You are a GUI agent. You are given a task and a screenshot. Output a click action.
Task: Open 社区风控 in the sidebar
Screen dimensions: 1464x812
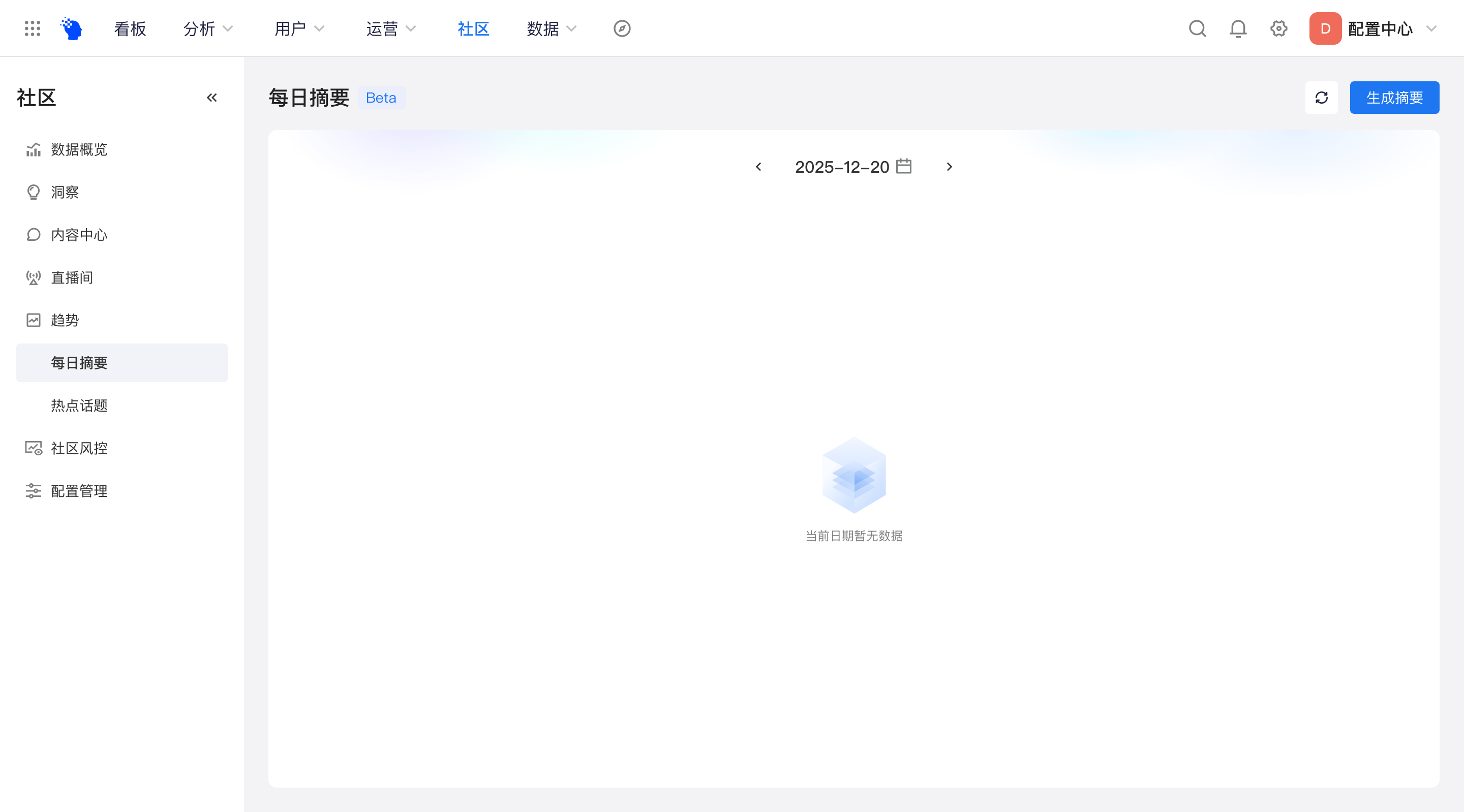[x=121, y=448]
